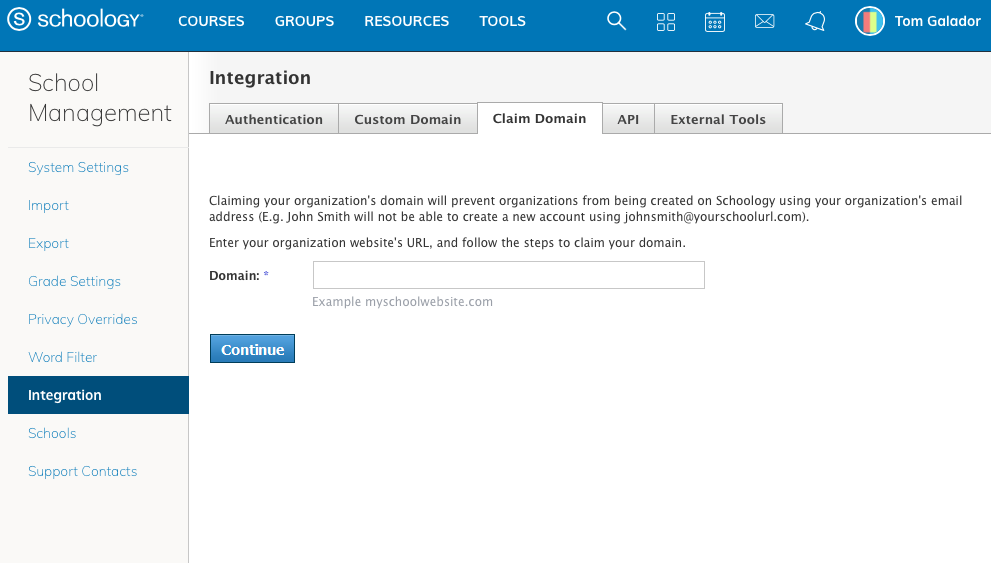Screen dimensions: 991x563
Task: Open the Groups menu
Action: (304, 21)
